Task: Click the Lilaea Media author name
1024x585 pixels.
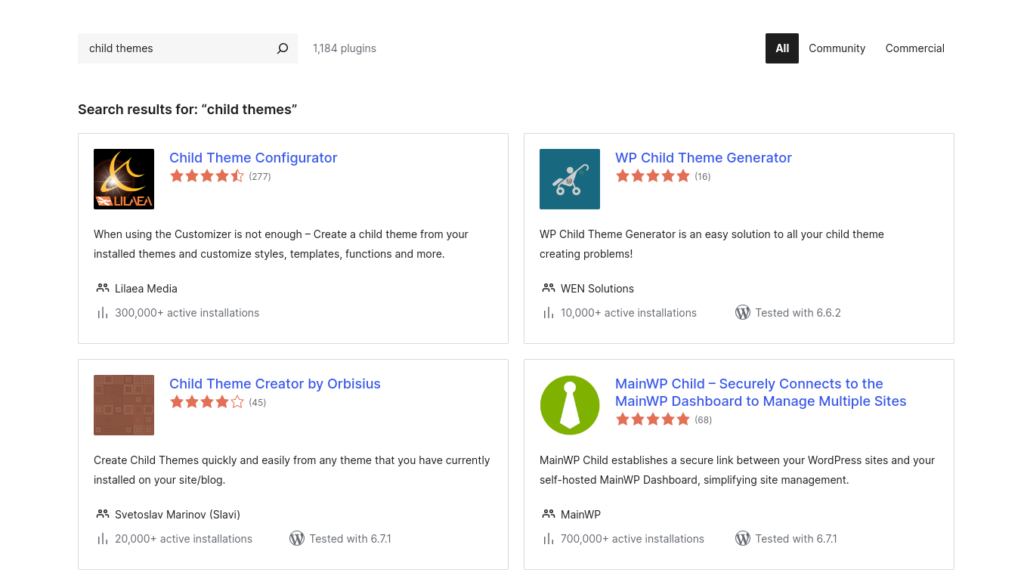Action: pyautogui.click(x=146, y=289)
